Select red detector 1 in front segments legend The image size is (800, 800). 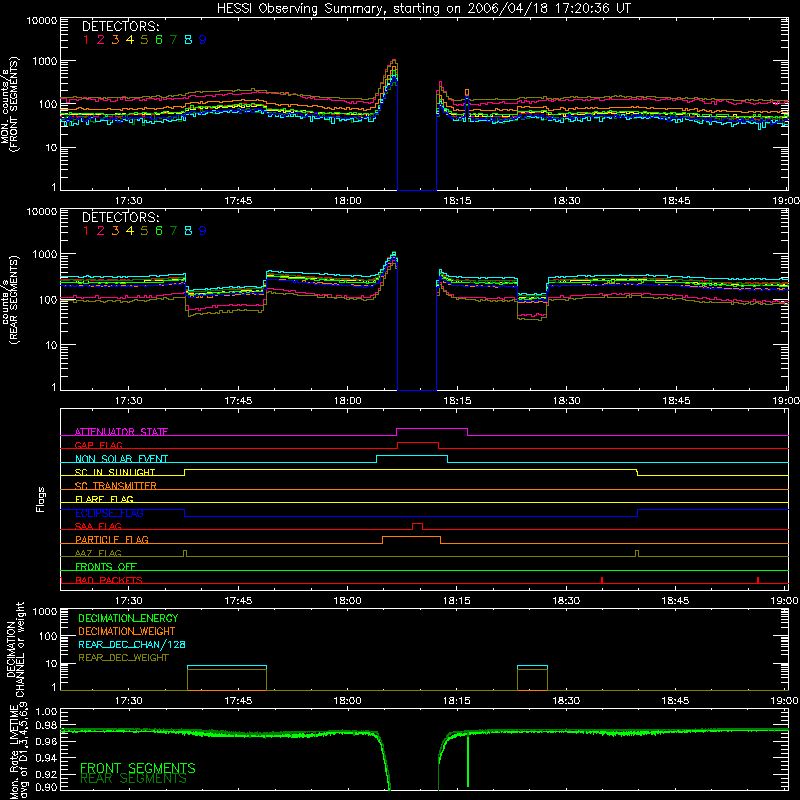(x=86, y=40)
